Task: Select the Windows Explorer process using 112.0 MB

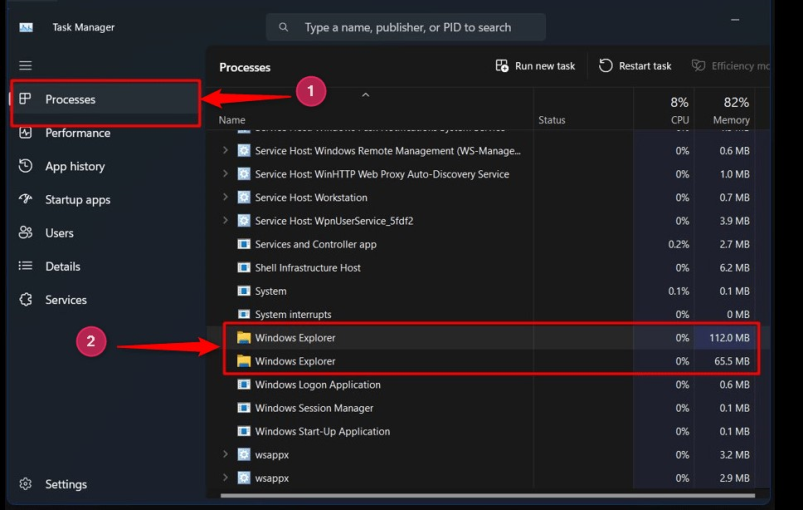Action: 295,338
